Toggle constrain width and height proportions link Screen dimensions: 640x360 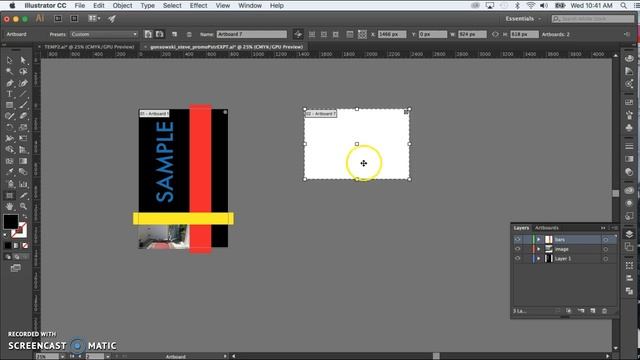(495, 35)
